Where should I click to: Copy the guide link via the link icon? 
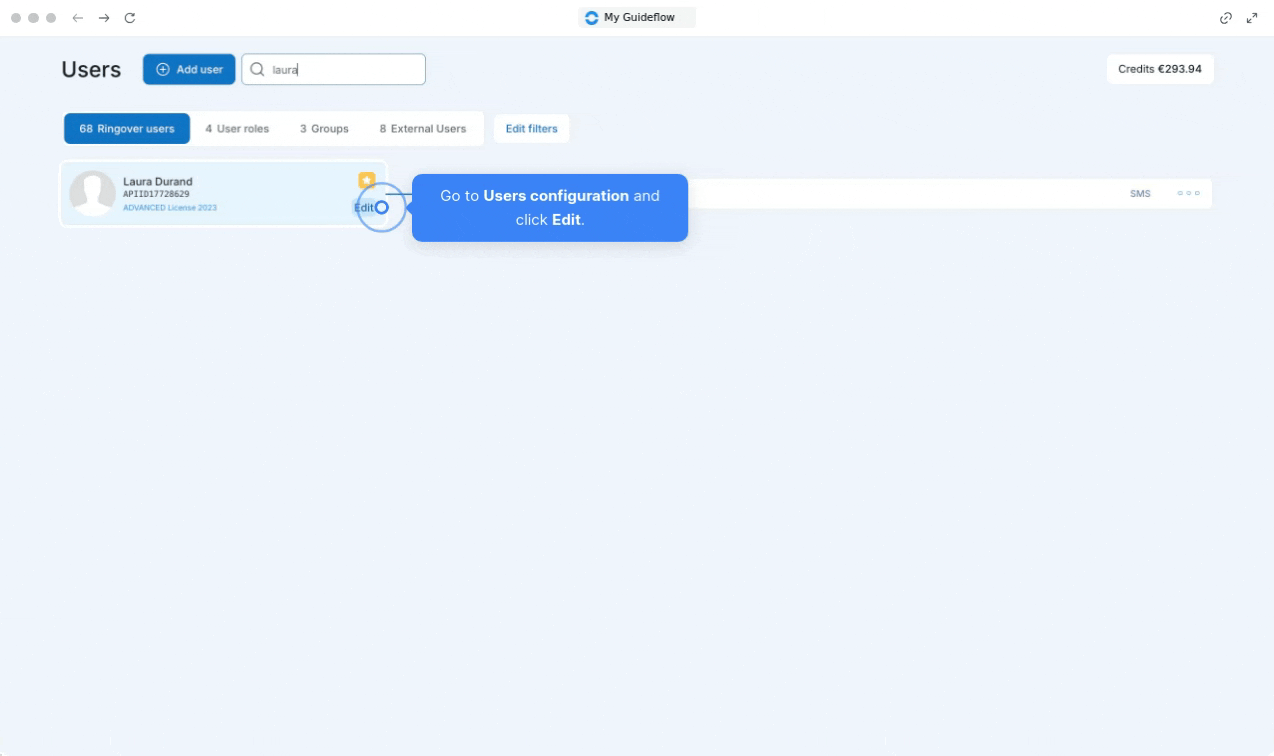pyautogui.click(x=1226, y=18)
